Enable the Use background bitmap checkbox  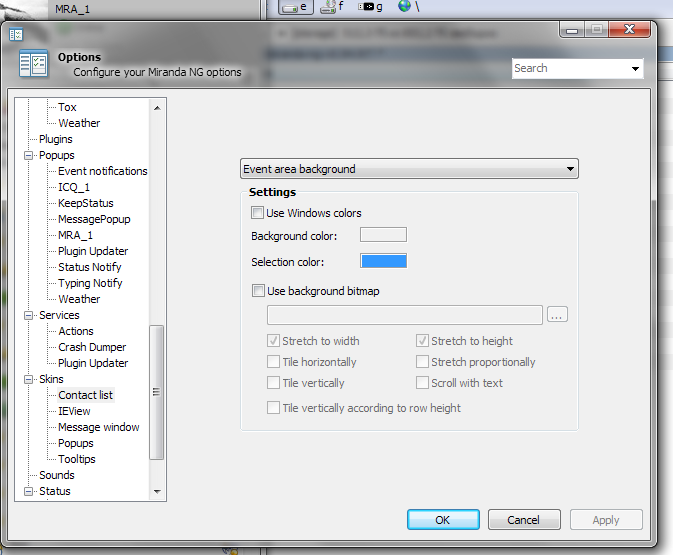(x=258, y=291)
